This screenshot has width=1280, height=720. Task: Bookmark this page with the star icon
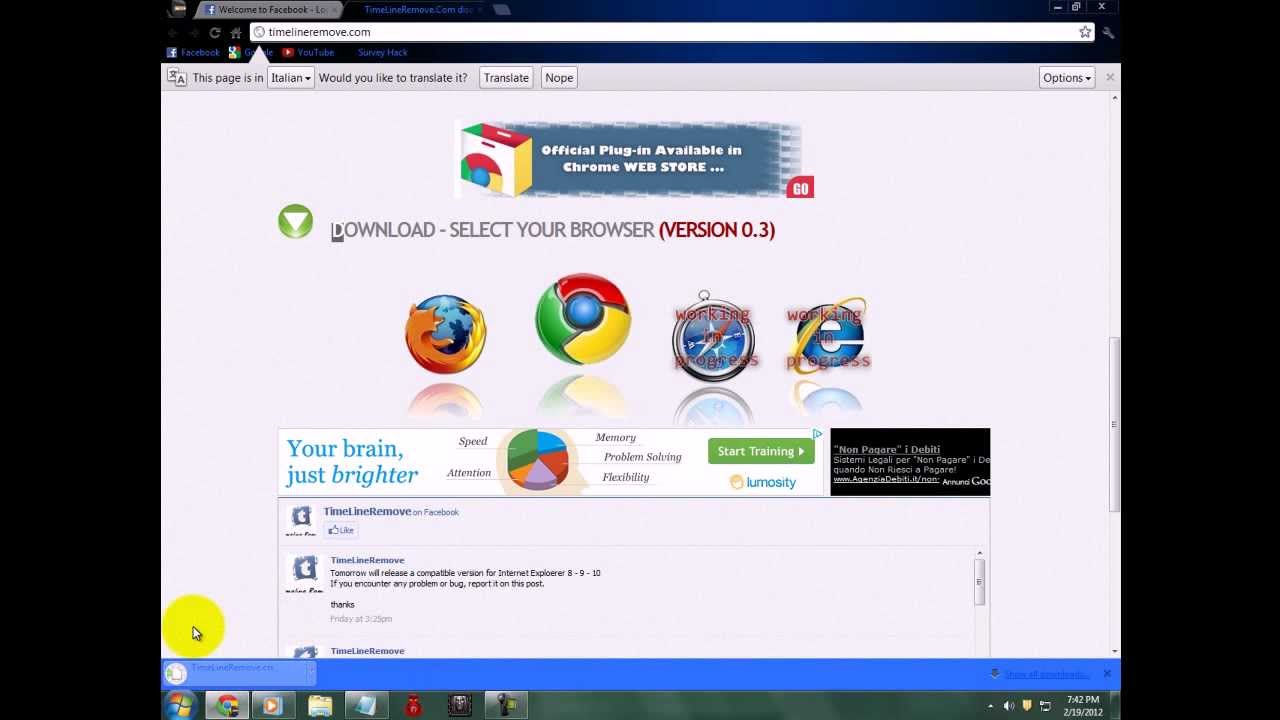1085,32
